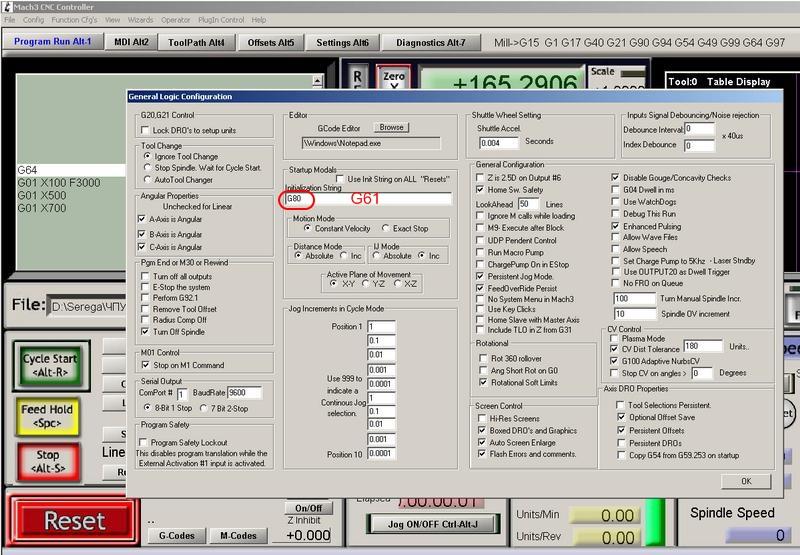Image resolution: width=800 pixels, height=555 pixels.
Task: Switch to the ToolPath Alt4 tab
Action: pos(196,42)
